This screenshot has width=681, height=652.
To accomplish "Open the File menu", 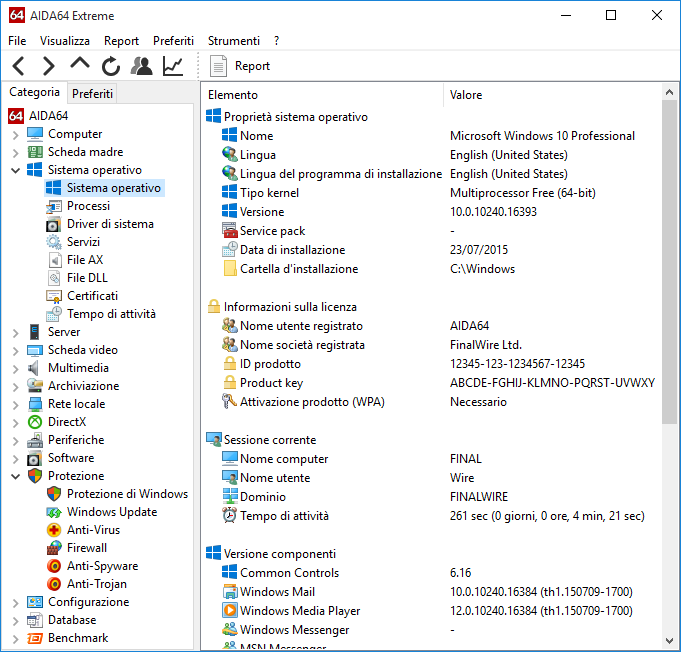I will (17, 41).
